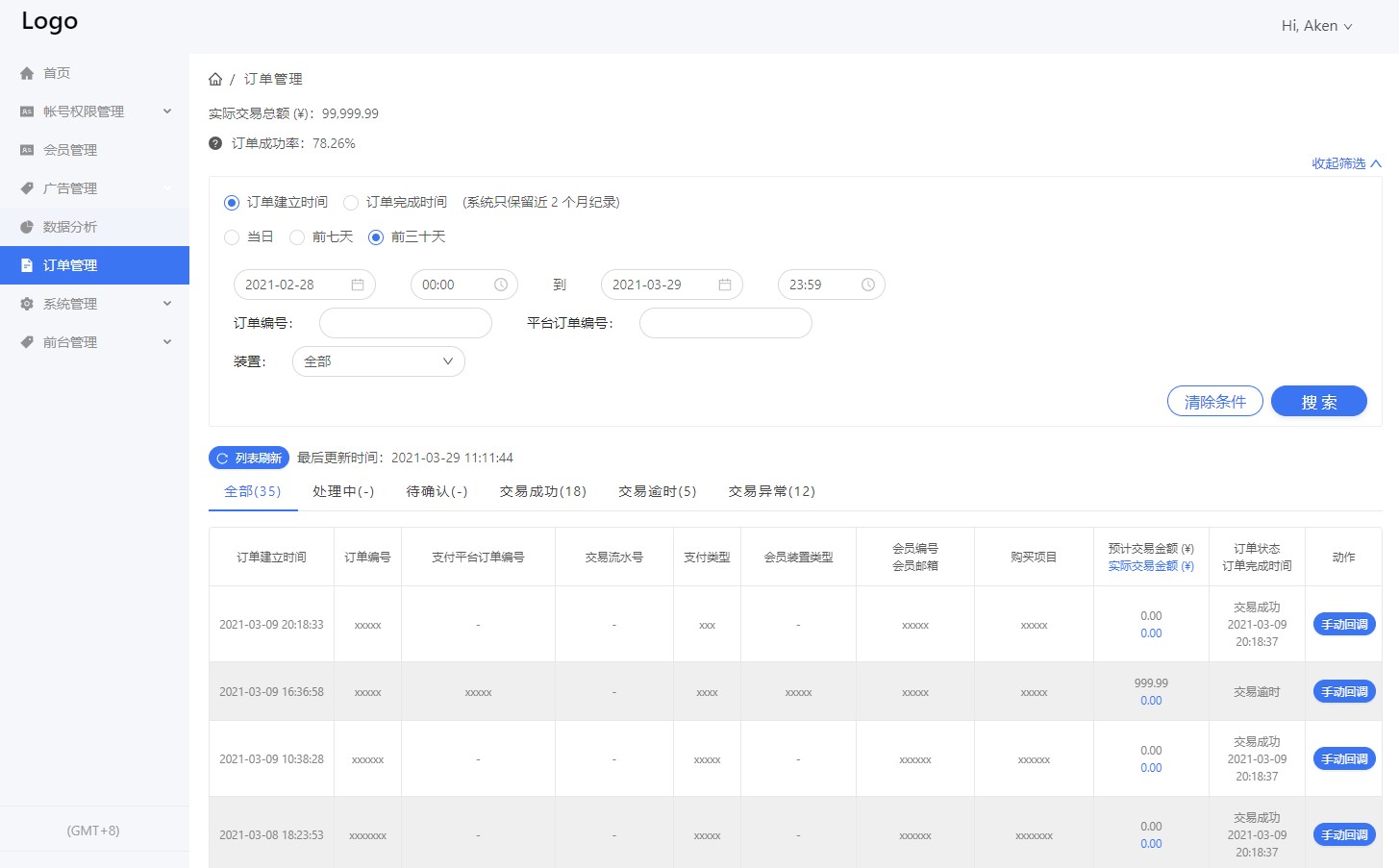
Task: Click the order success rate help icon
Action: 215,143
